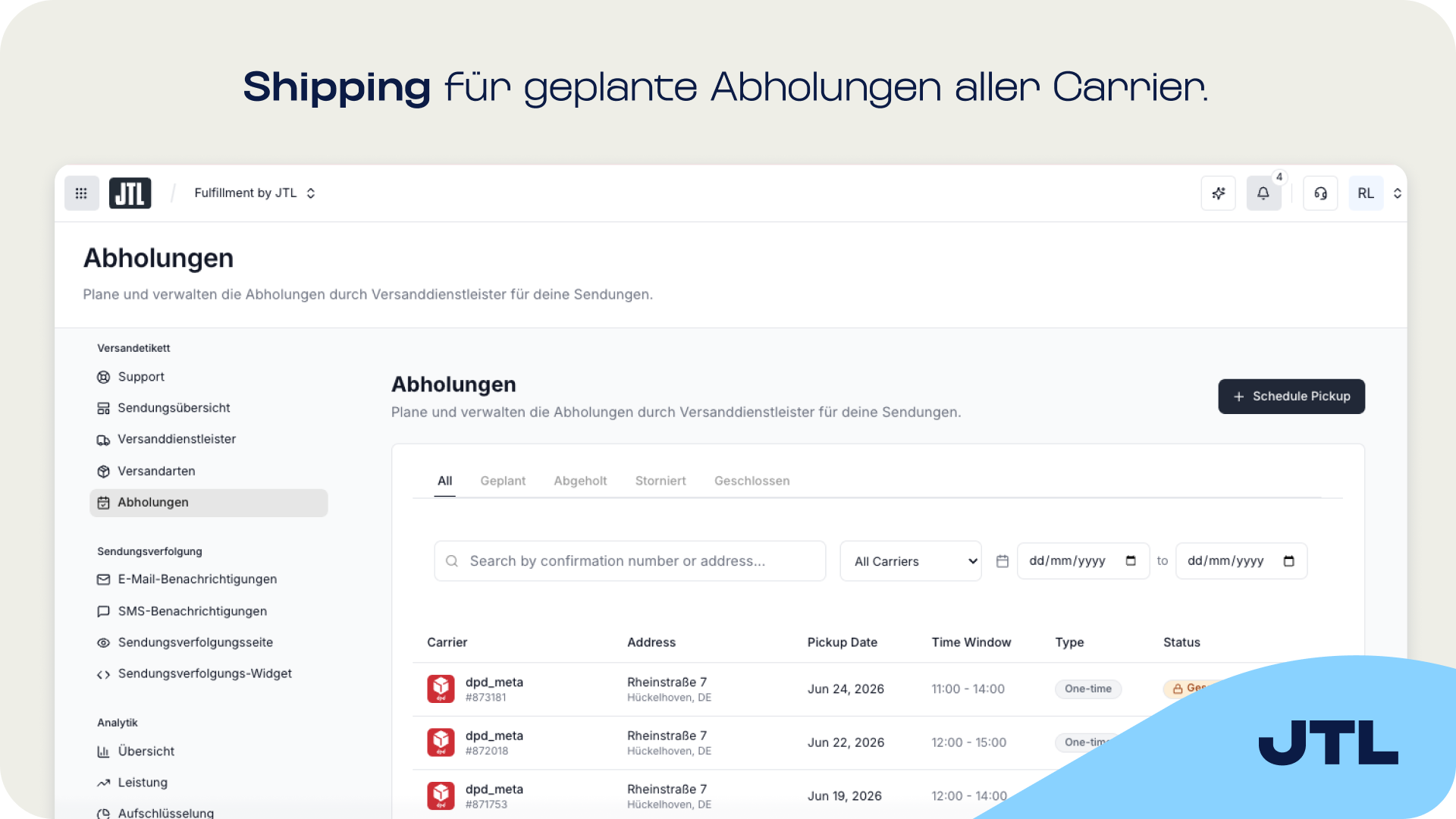Screen dimensions: 1456x819
Task: Click the Schedule Pickup button
Action: [1291, 397]
